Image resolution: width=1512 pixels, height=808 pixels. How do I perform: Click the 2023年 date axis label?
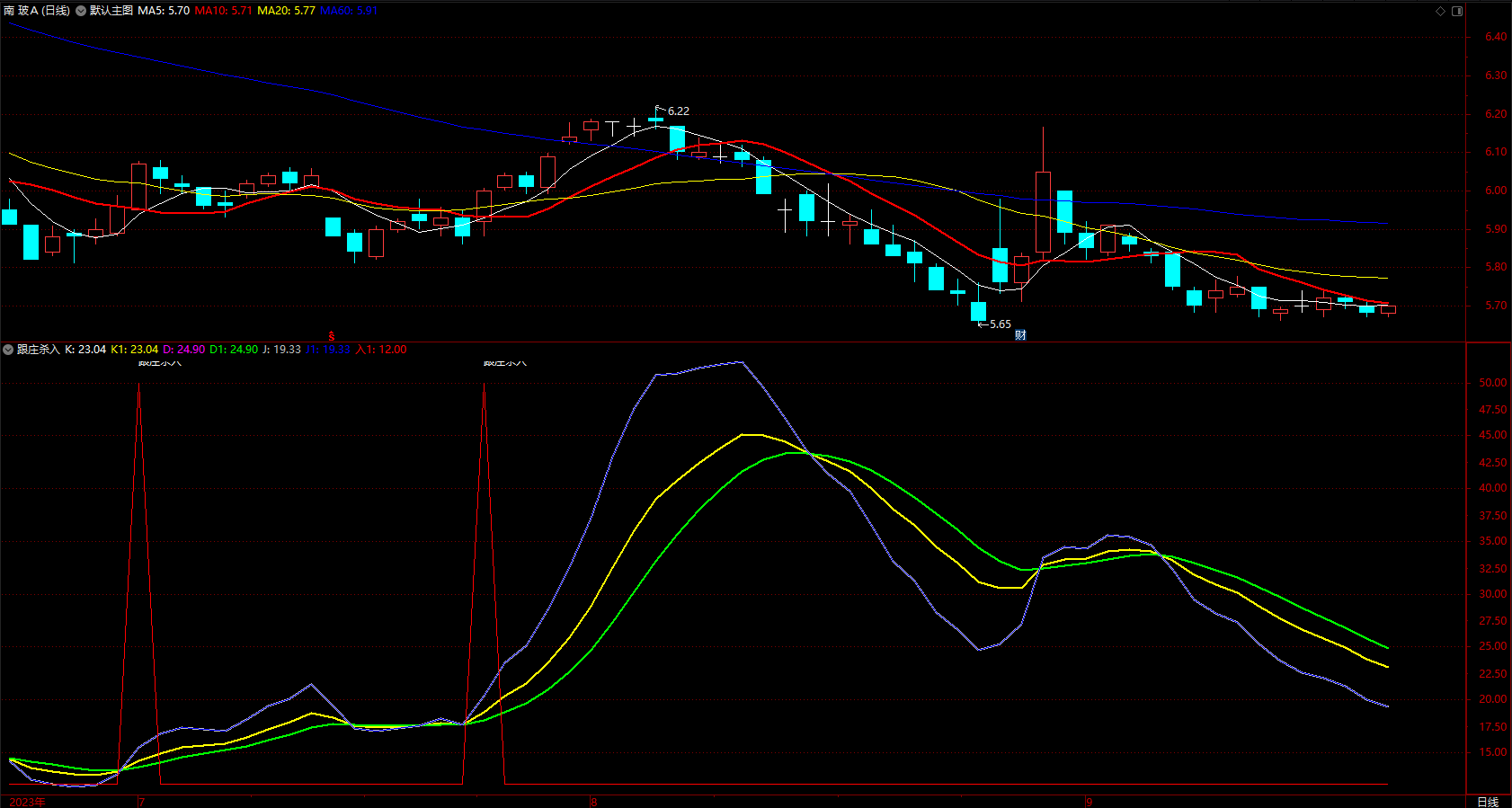(27, 802)
